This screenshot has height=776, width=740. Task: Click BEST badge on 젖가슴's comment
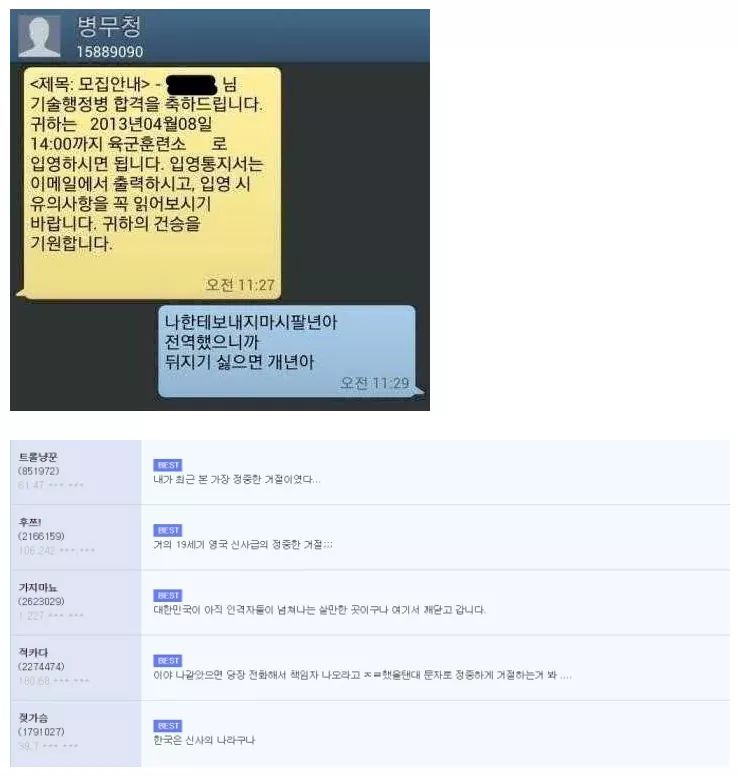(x=168, y=726)
